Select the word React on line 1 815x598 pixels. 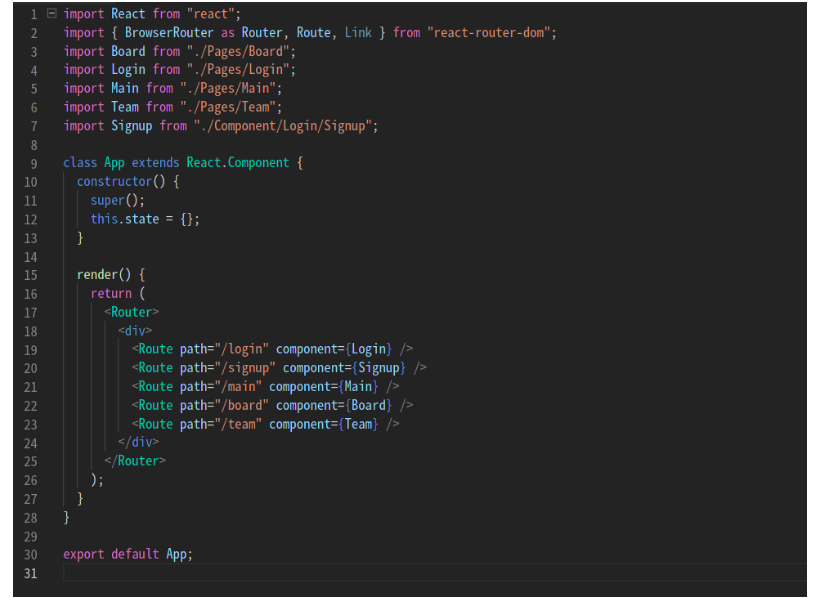(x=127, y=13)
